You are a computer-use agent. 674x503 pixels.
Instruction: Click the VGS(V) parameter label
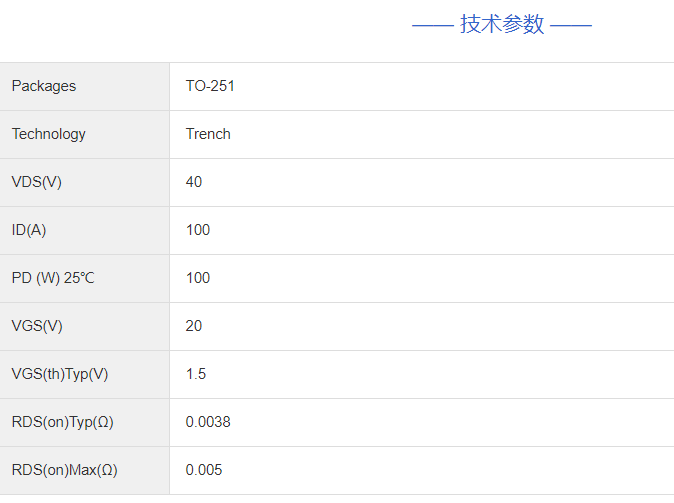(x=37, y=326)
